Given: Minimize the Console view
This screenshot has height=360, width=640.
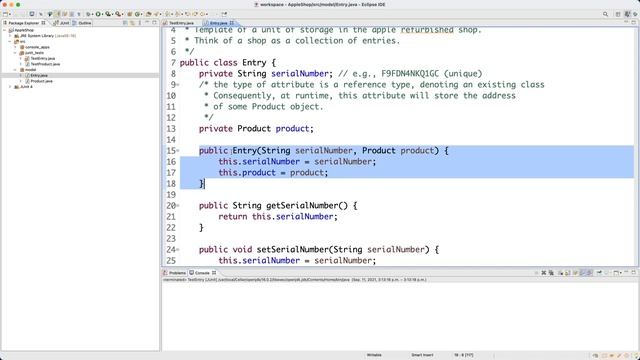Looking at the screenshot, I should (x=627, y=272).
